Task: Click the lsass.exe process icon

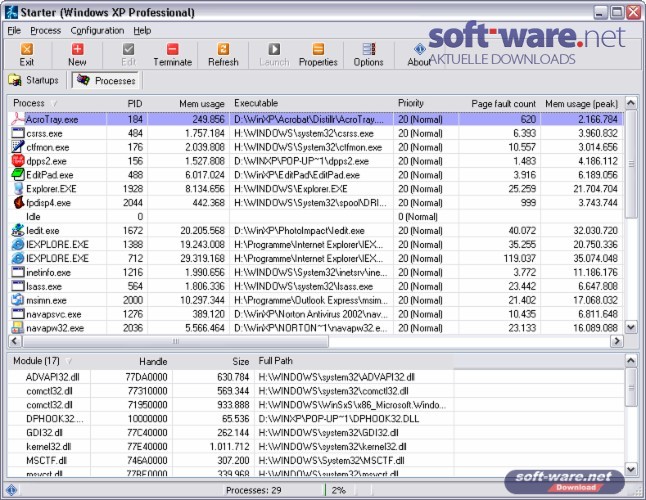Action: click(18, 286)
